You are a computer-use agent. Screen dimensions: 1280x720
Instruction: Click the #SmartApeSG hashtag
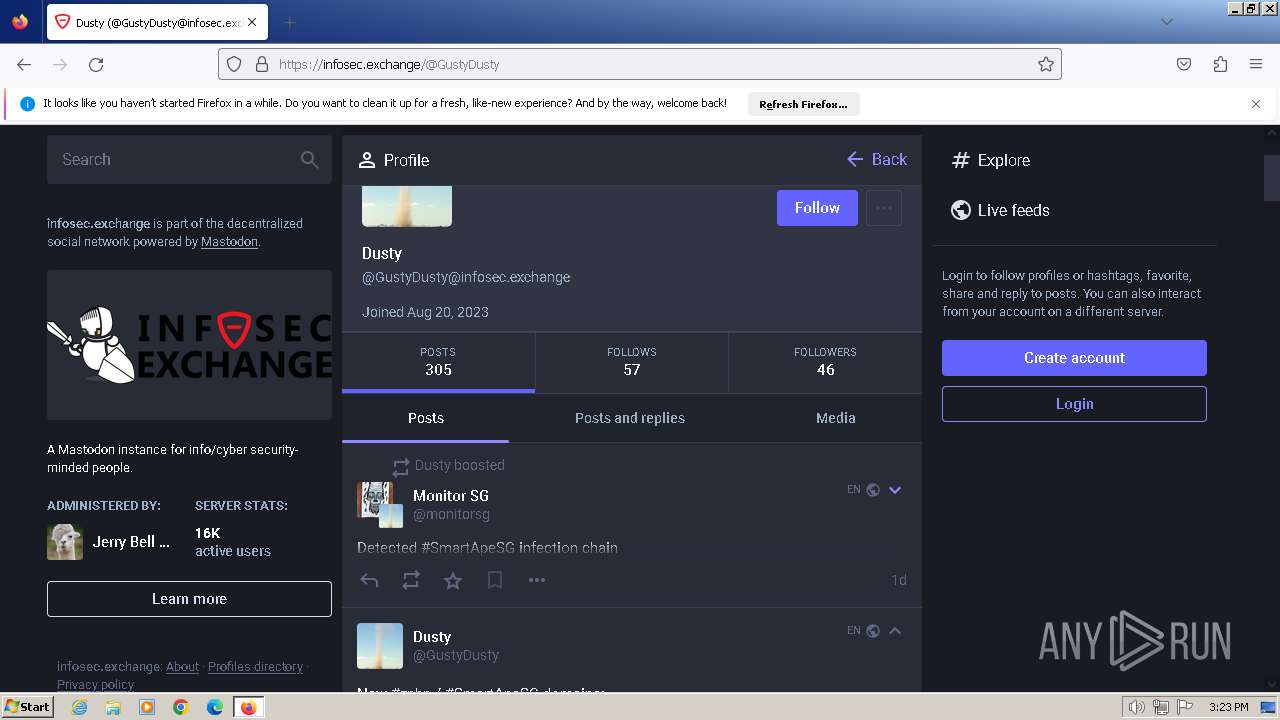tap(466, 548)
